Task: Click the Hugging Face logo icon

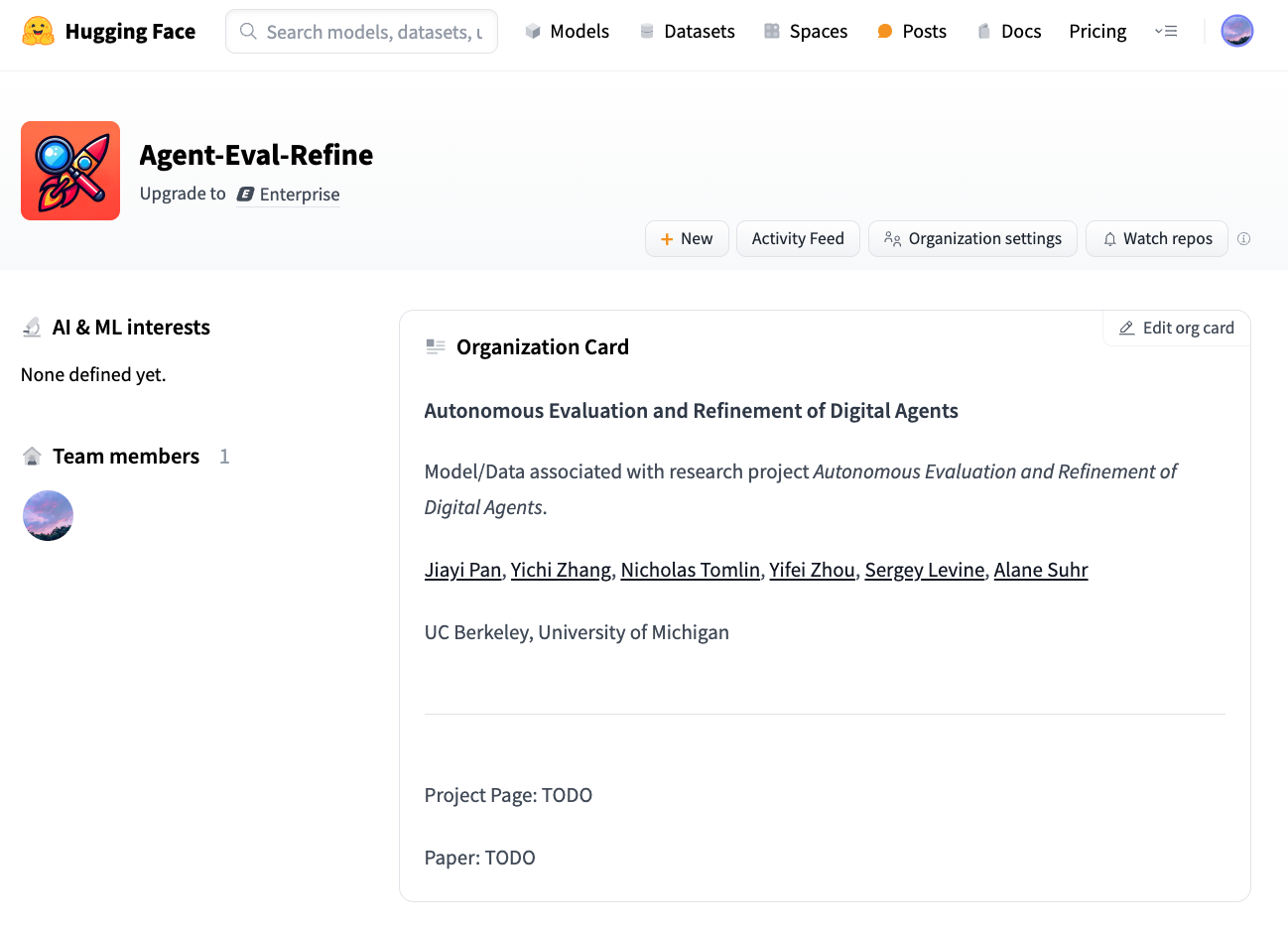Action: [38, 32]
